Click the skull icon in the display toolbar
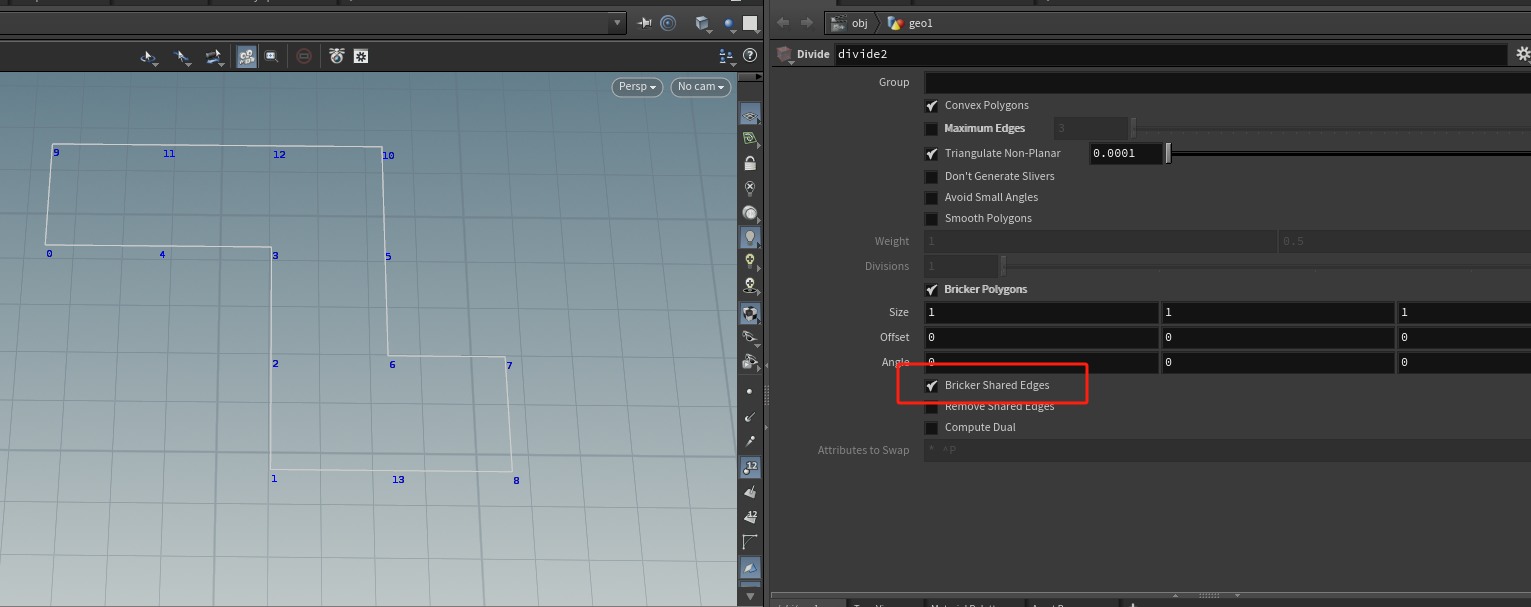The image size is (1531, 607). coord(750,286)
